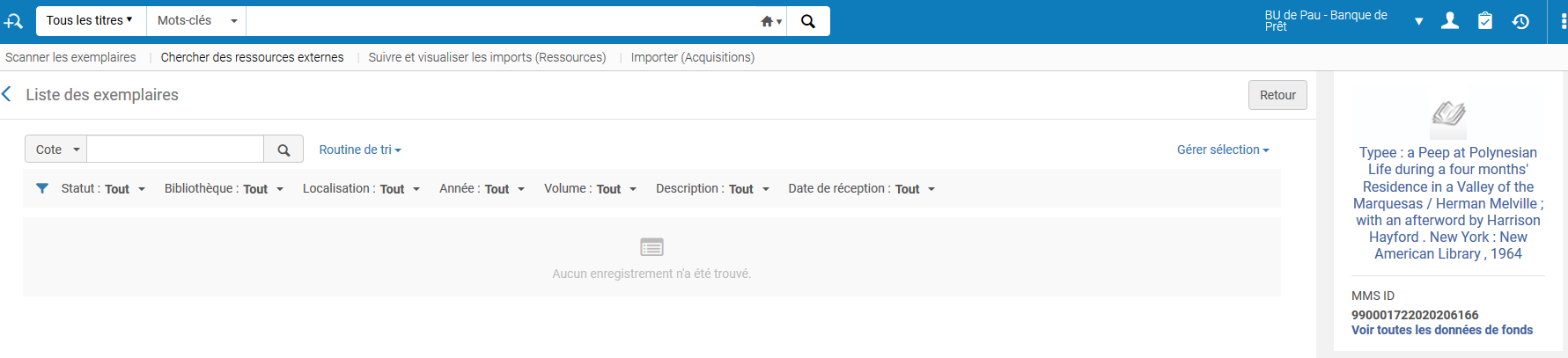Open the Cote field selector dropdown
The height and width of the screenshot is (358, 1568).
pos(56,150)
